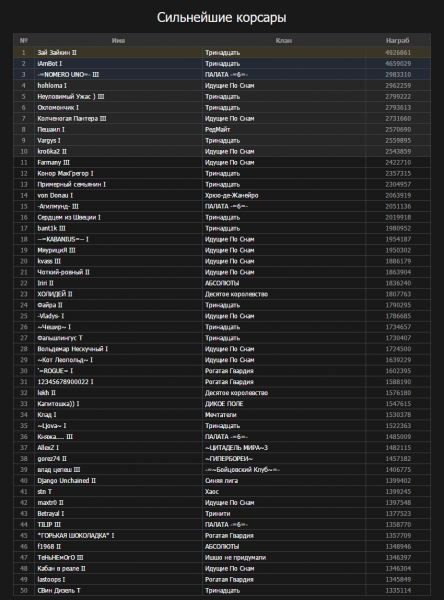Image resolution: width=444 pixels, height=600 pixels.
Task: Select the name 'bant1k III'
Action: pos(51,228)
